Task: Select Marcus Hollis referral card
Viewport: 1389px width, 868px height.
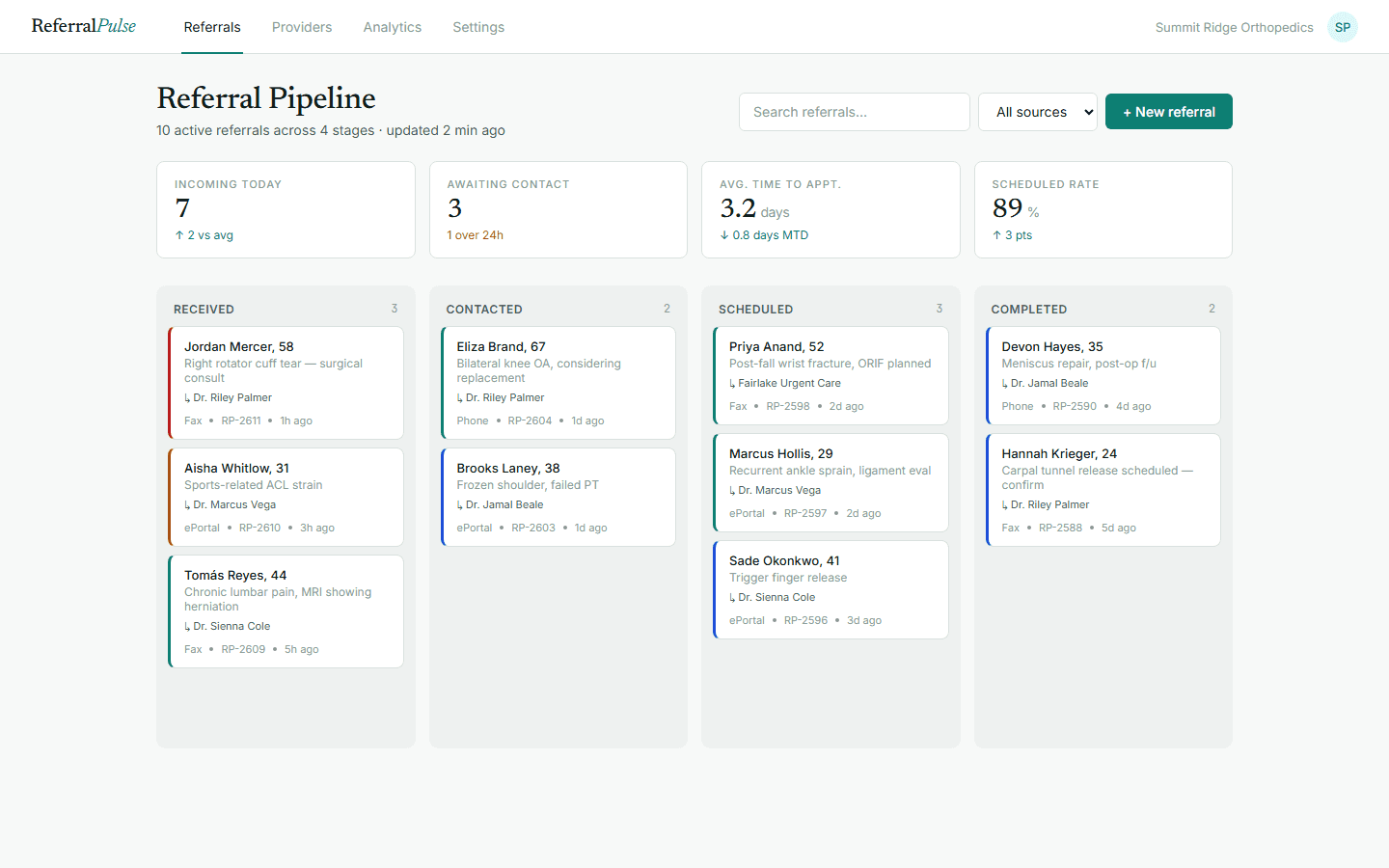Action: (x=831, y=482)
